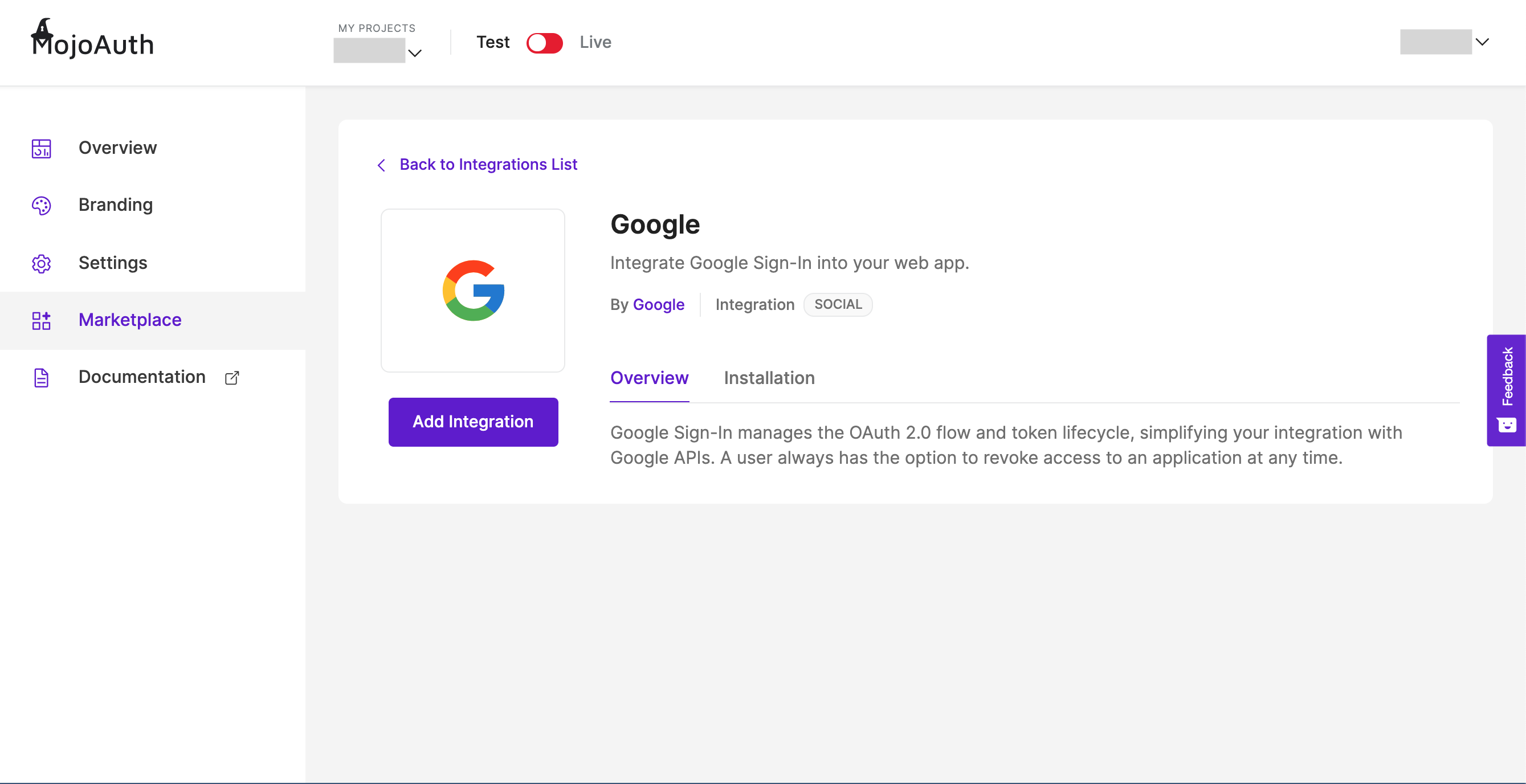The image size is (1526, 784).
Task: Open the By Google vendor link
Action: pos(658,304)
